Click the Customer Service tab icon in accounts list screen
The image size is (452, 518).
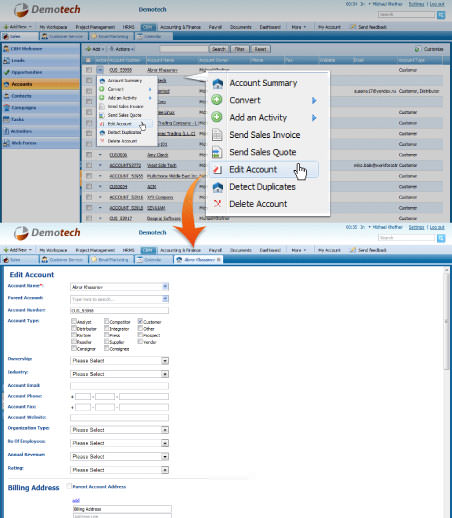(45, 36)
